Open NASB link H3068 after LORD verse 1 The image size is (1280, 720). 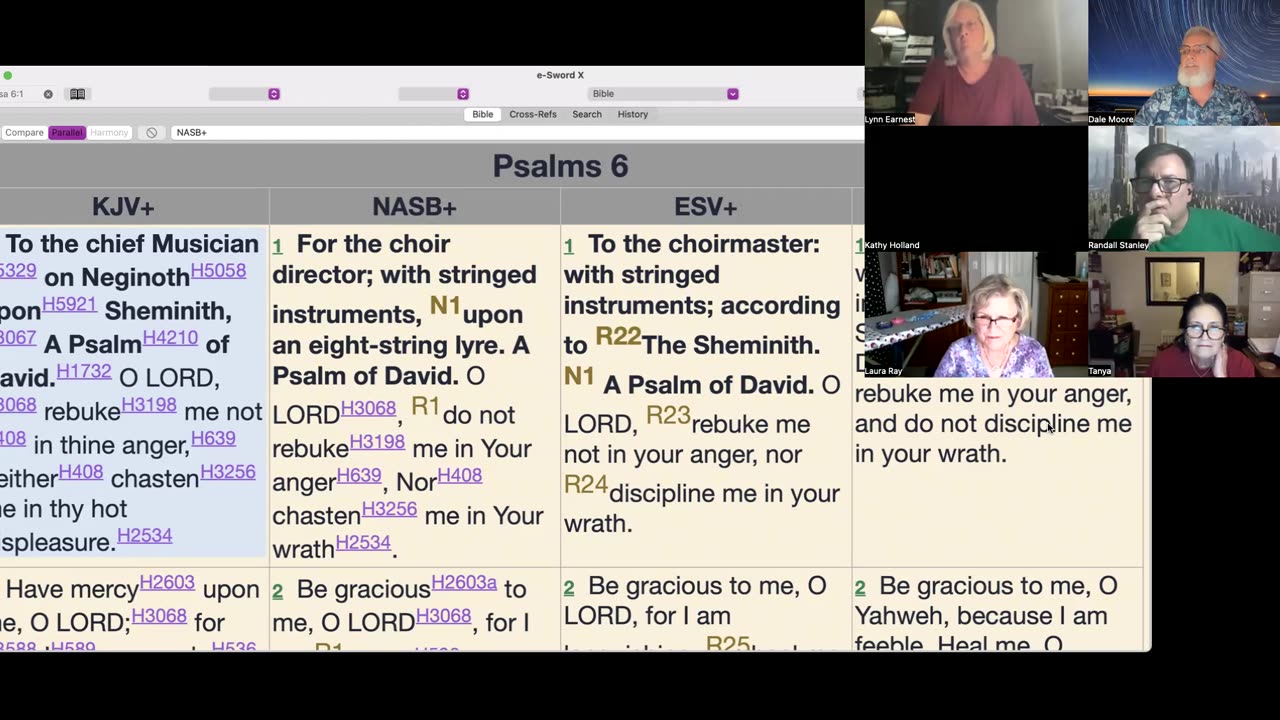click(x=368, y=408)
